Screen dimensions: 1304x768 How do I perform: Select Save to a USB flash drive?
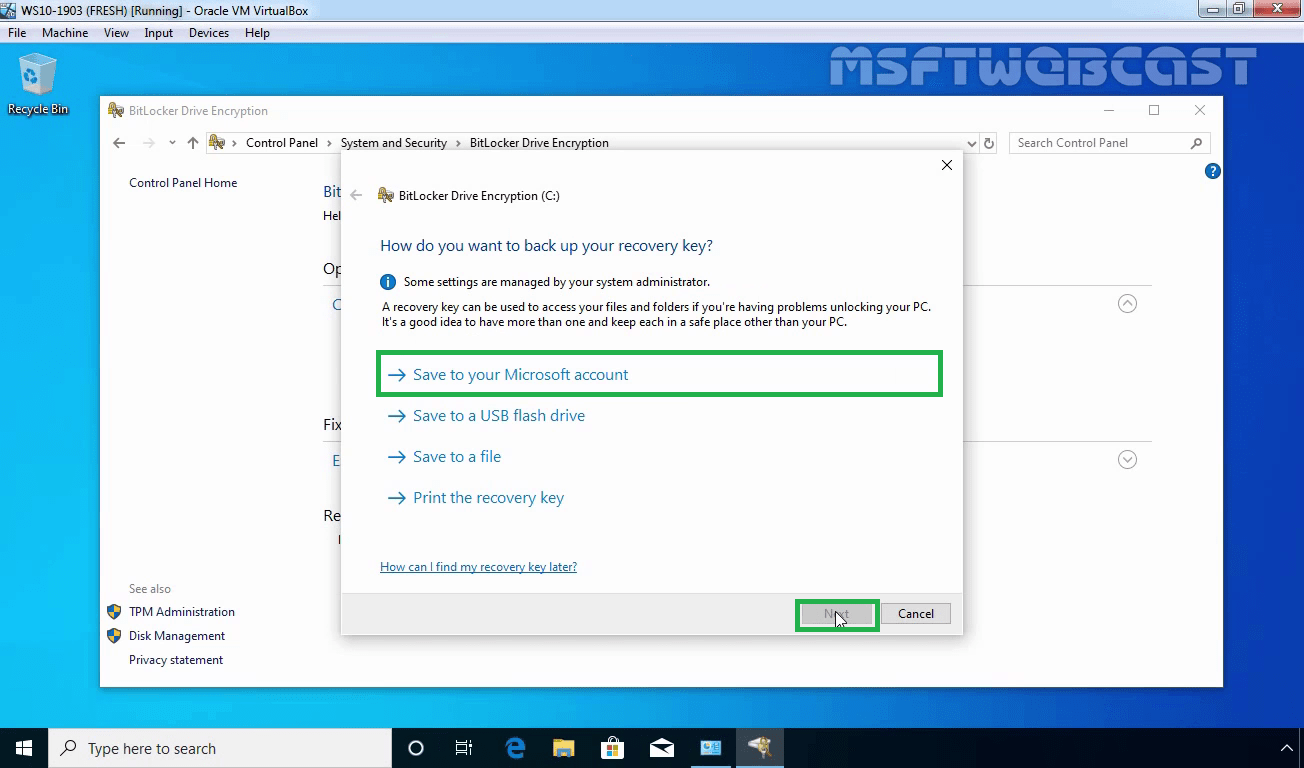[498, 415]
